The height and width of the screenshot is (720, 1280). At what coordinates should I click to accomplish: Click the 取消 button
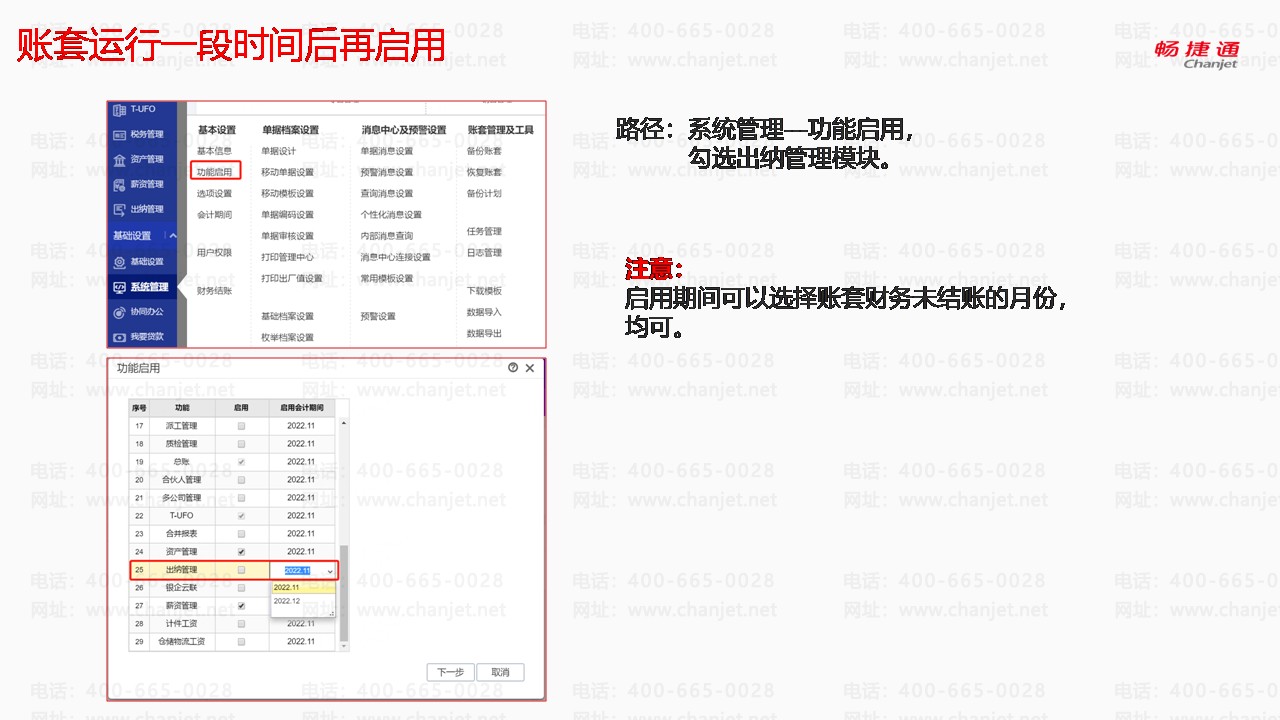[500, 672]
